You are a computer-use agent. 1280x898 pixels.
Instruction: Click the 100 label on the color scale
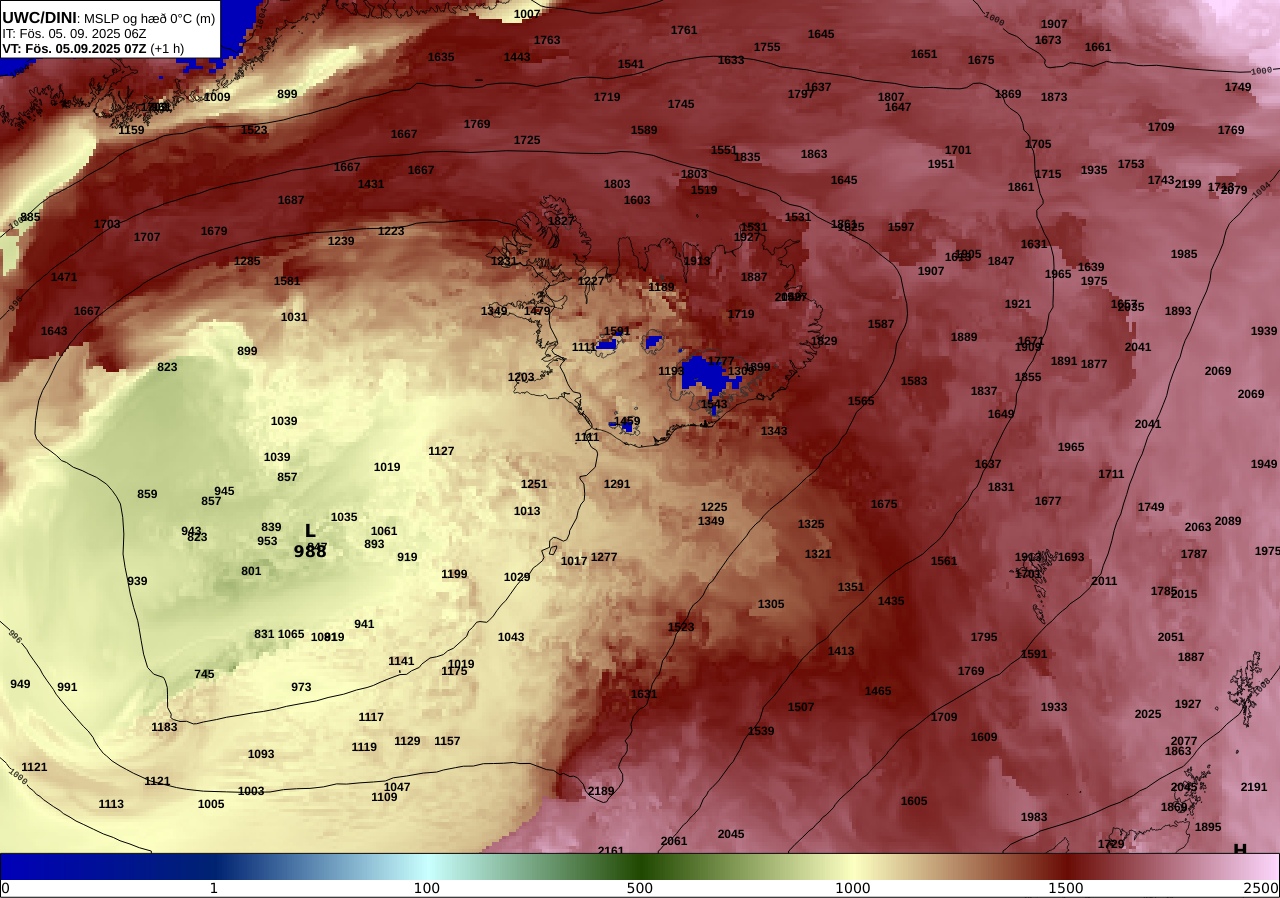[x=427, y=888]
